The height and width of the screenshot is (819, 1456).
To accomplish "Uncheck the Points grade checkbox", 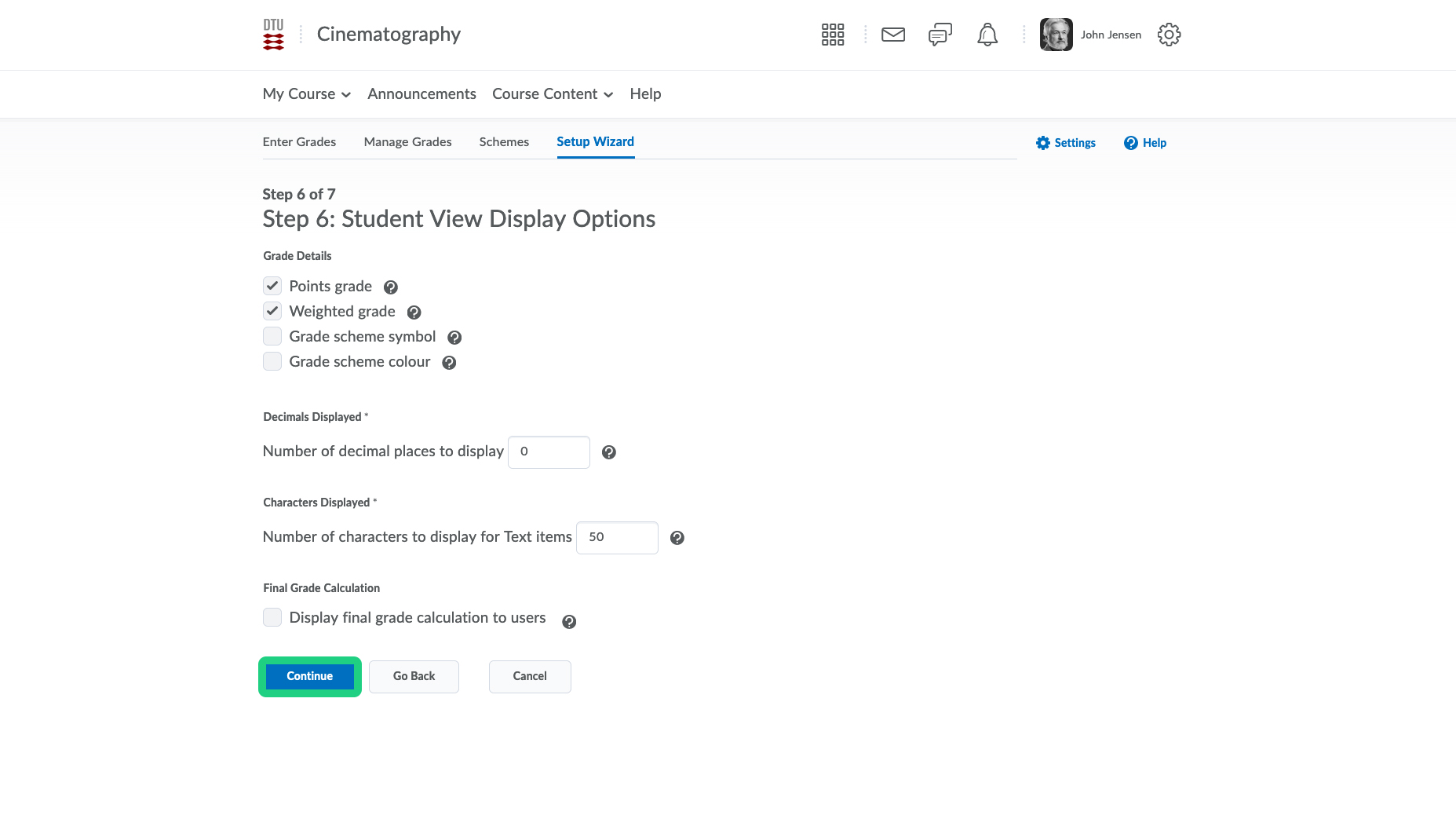I will (272, 286).
